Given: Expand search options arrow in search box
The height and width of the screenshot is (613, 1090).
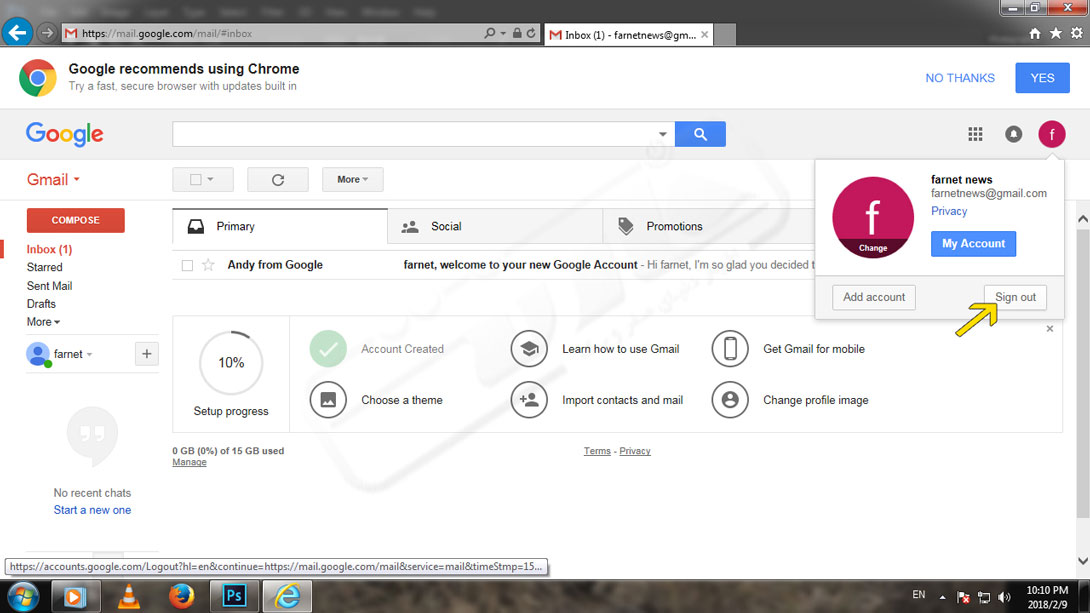Looking at the screenshot, I should (x=662, y=134).
